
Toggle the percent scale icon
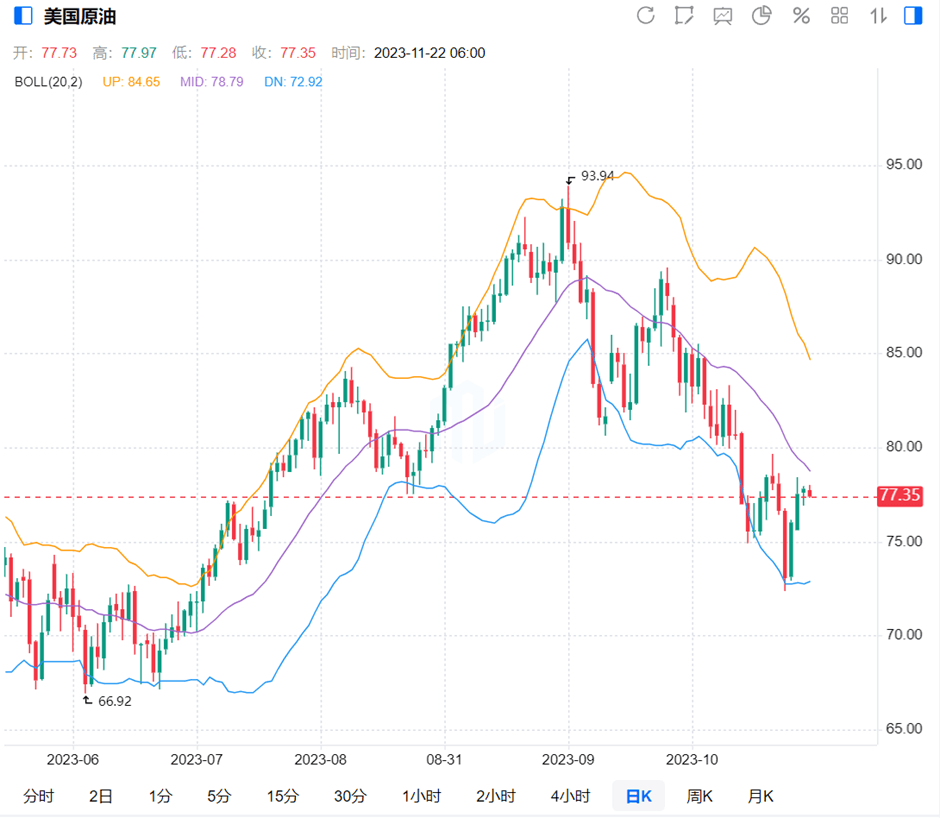(x=801, y=16)
